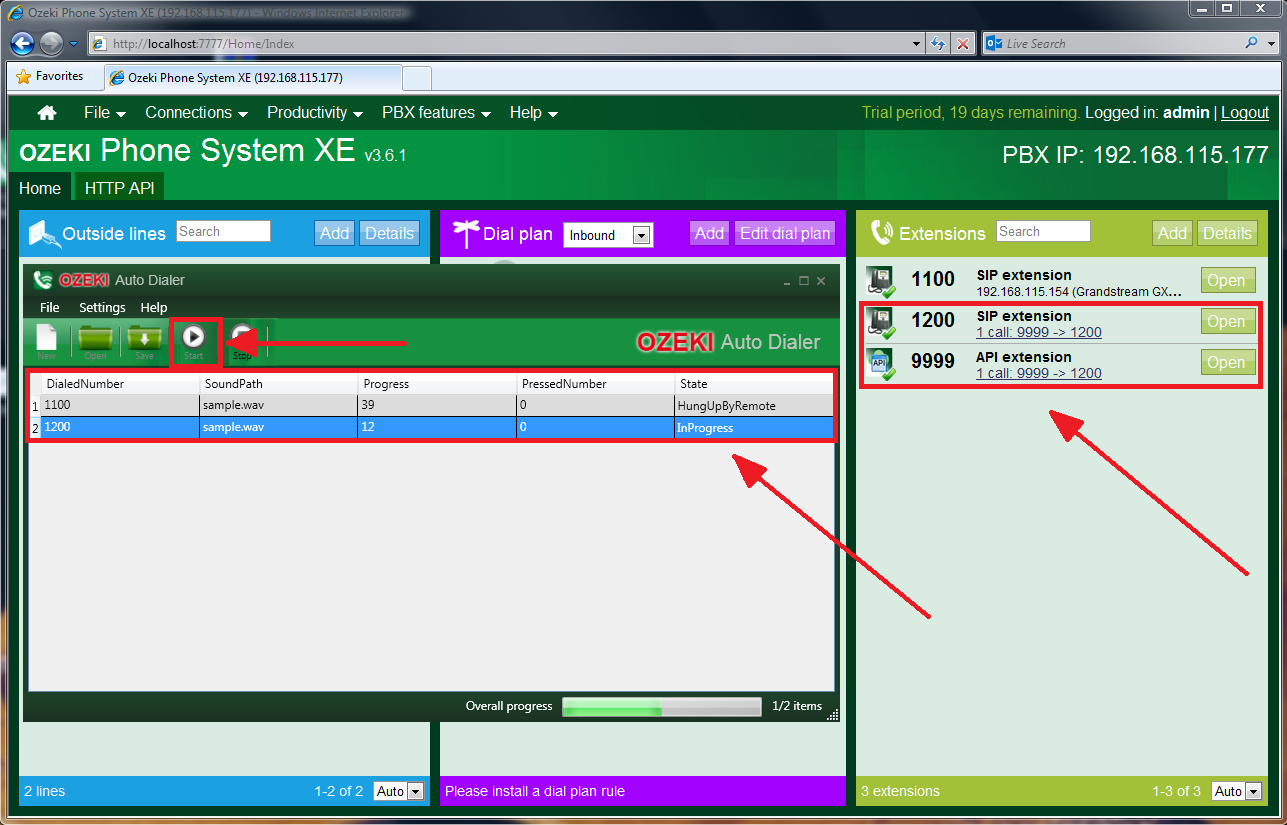Open the recent pages arrow beside Forward
Image resolution: width=1287 pixels, height=825 pixels.
(74, 44)
